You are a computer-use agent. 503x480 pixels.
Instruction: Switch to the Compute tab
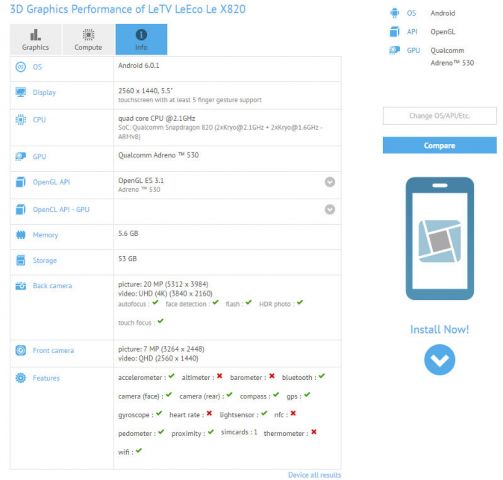point(88,39)
